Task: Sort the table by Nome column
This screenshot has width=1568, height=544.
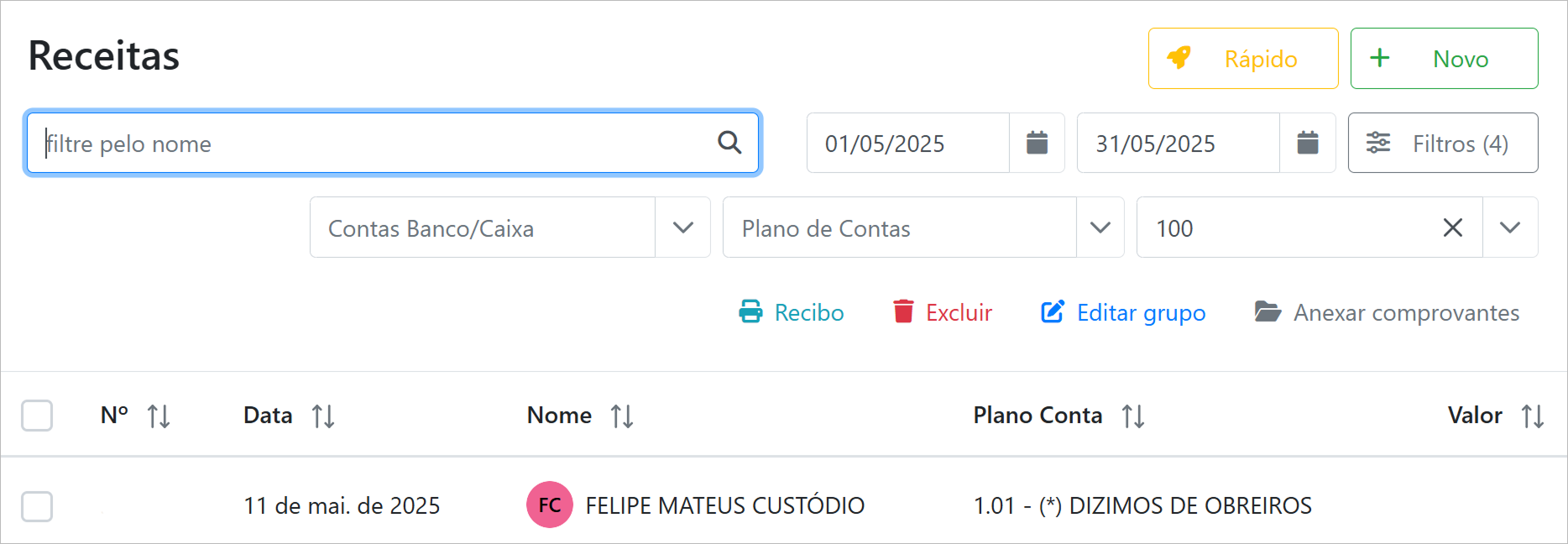Action: (x=622, y=416)
